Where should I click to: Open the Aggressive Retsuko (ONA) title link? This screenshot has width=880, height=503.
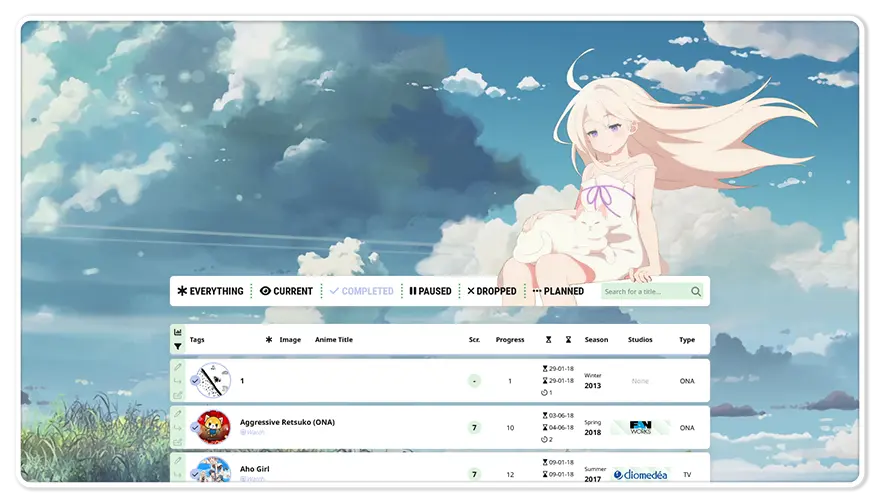click(287, 422)
